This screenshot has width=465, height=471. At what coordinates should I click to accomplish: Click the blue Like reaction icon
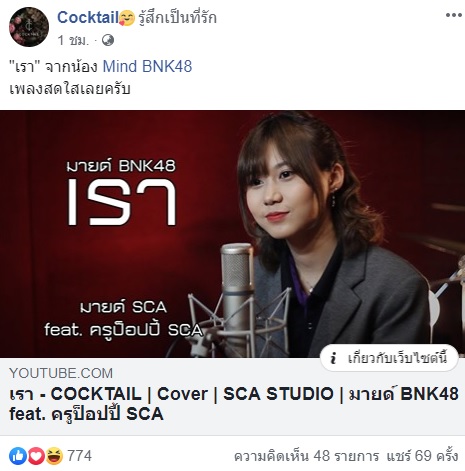pos(18,456)
